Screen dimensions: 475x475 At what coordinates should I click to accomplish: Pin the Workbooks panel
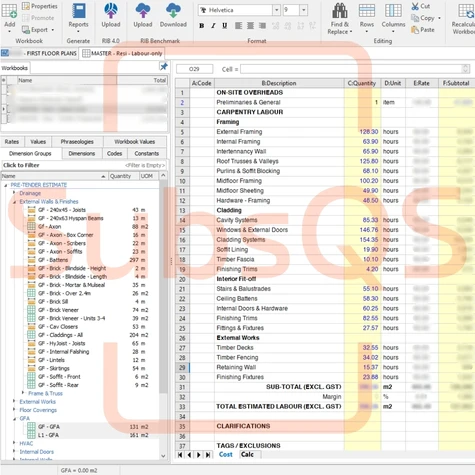tap(164, 67)
